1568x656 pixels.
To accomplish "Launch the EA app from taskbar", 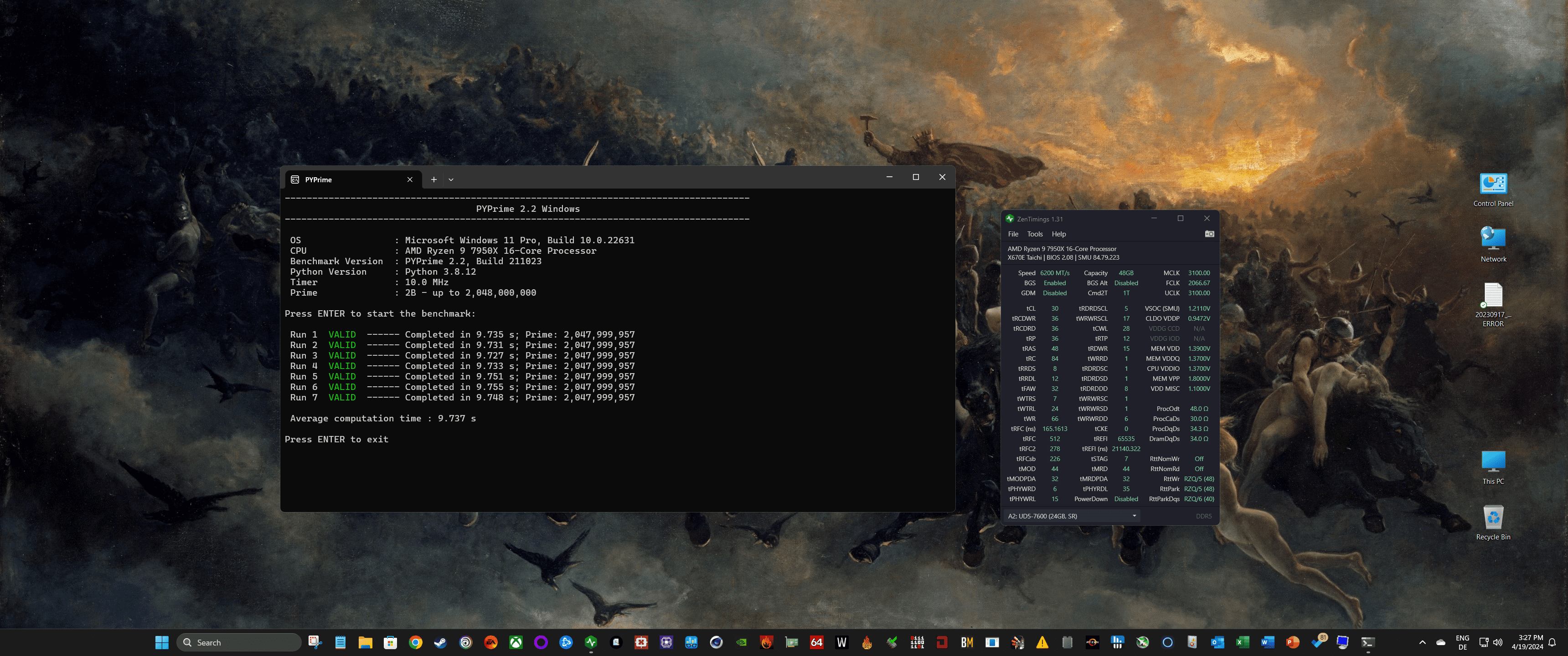I will 490,642.
